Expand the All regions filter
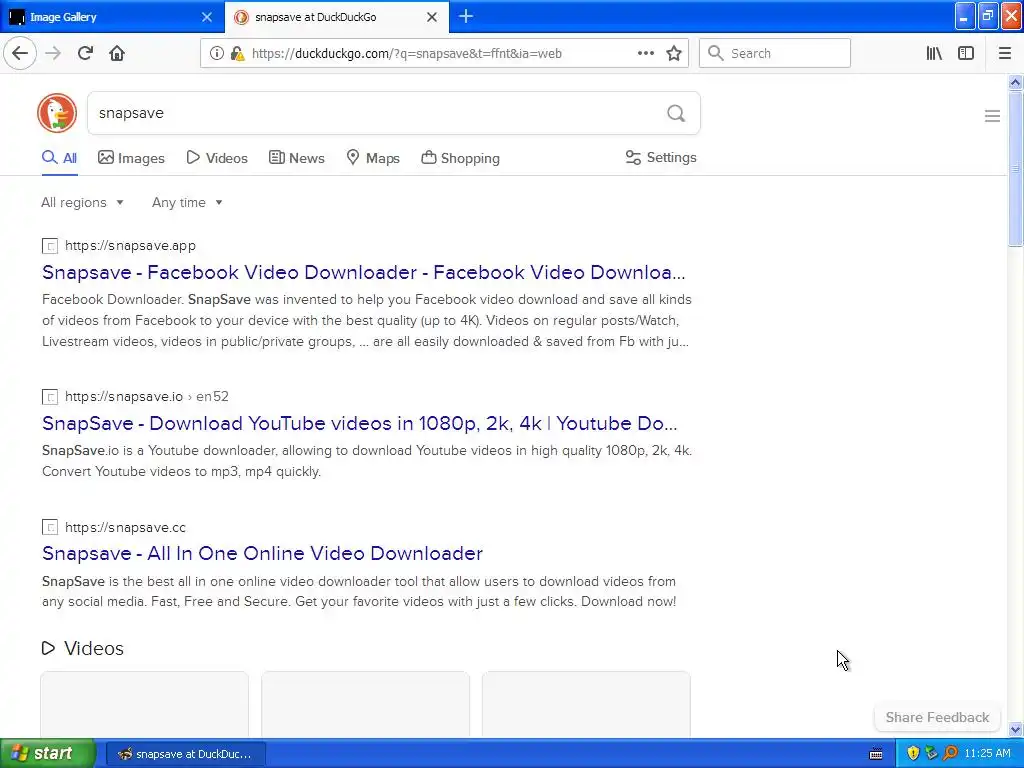1024x768 pixels. [x=82, y=202]
